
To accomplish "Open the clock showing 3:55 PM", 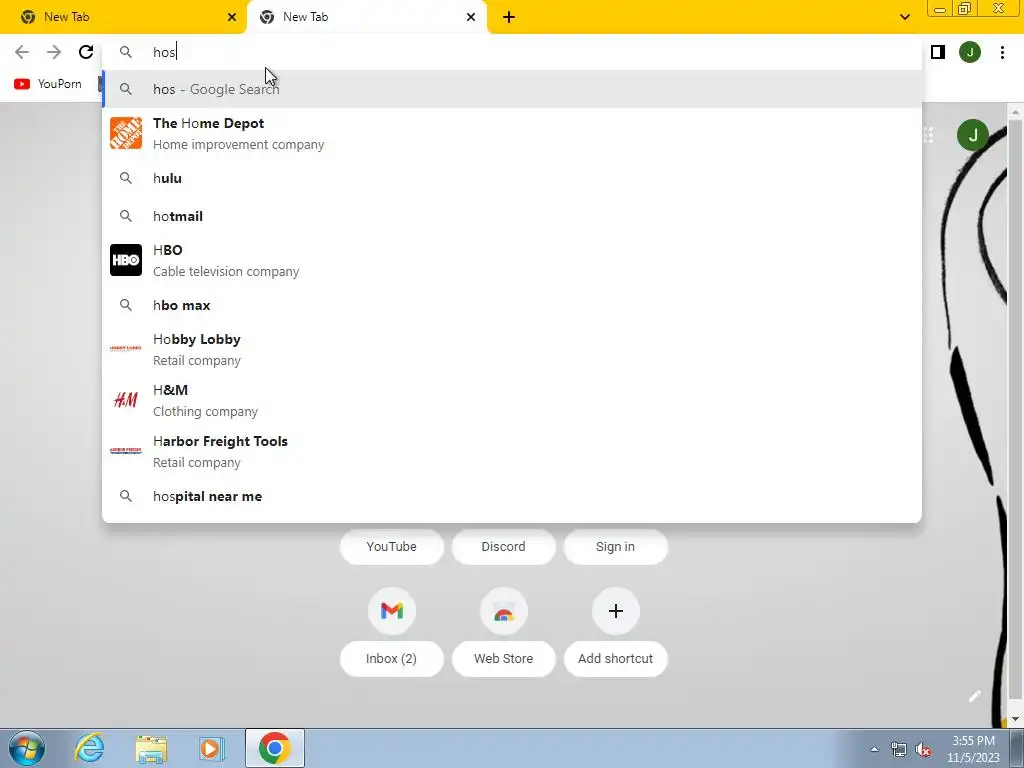I will tap(973, 749).
